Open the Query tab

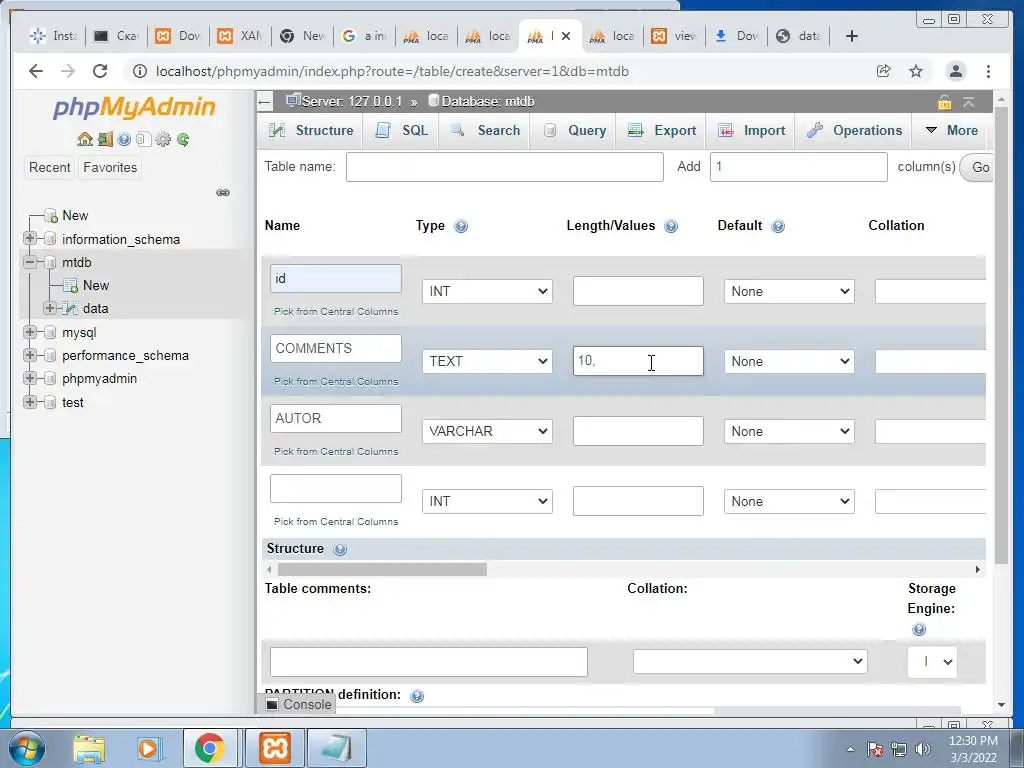click(575, 131)
